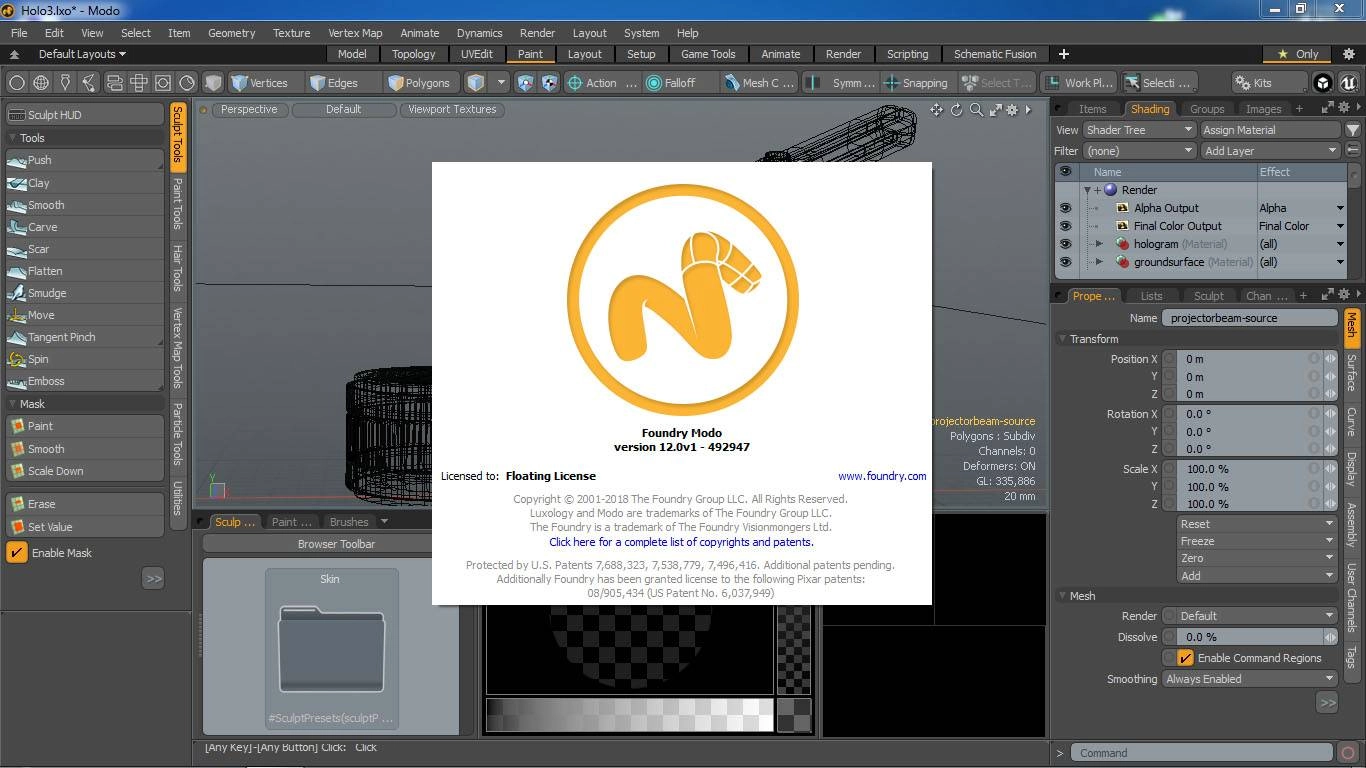Toggle the Enable Mask checkbox
The width and height of the screenshot is (1366, 768).
[x=17, y=553]
